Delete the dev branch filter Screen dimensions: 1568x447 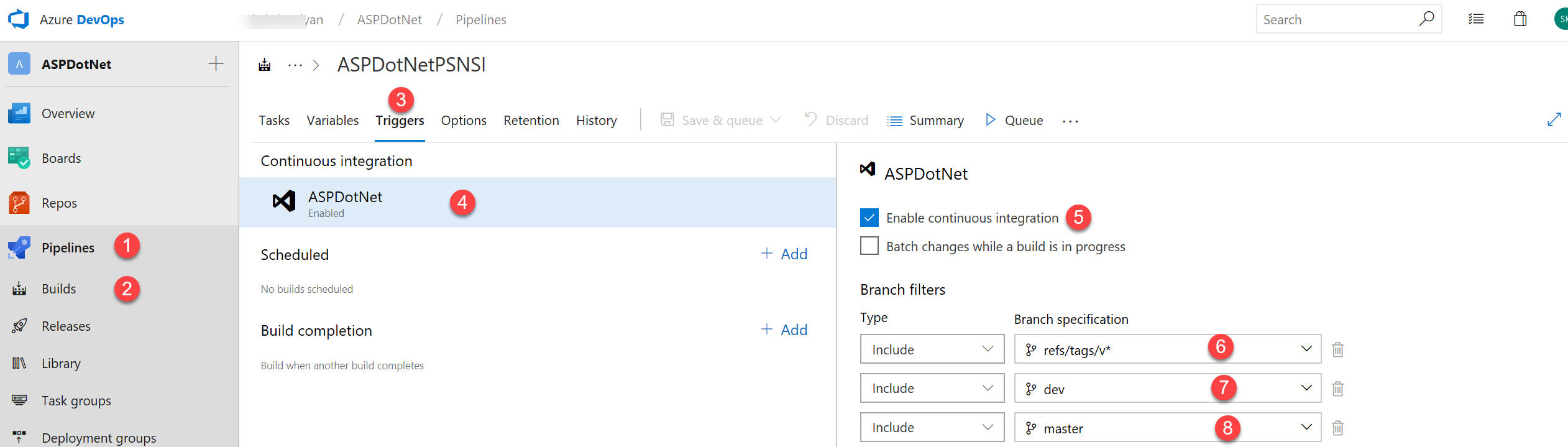point(1338,389)
